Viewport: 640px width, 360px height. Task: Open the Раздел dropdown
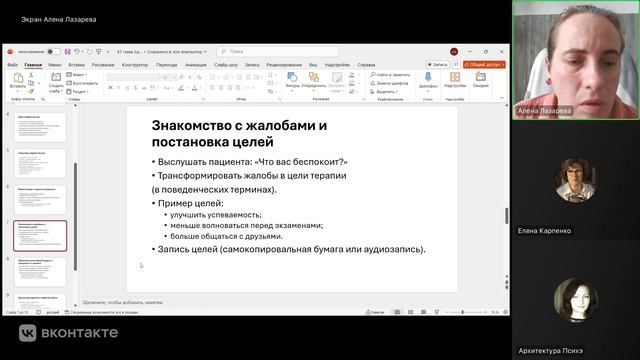coord(78,91)
